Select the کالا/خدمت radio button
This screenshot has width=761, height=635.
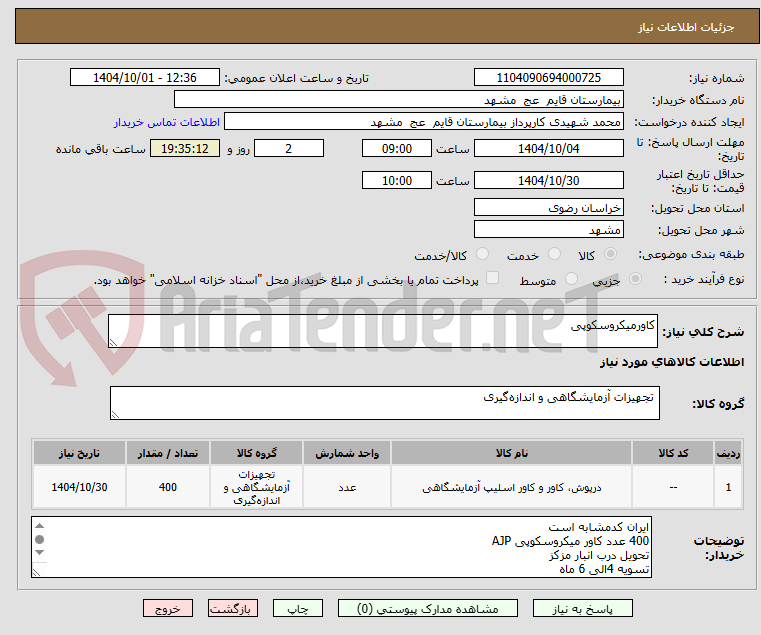pyautogui.click(x=482, y=254)
